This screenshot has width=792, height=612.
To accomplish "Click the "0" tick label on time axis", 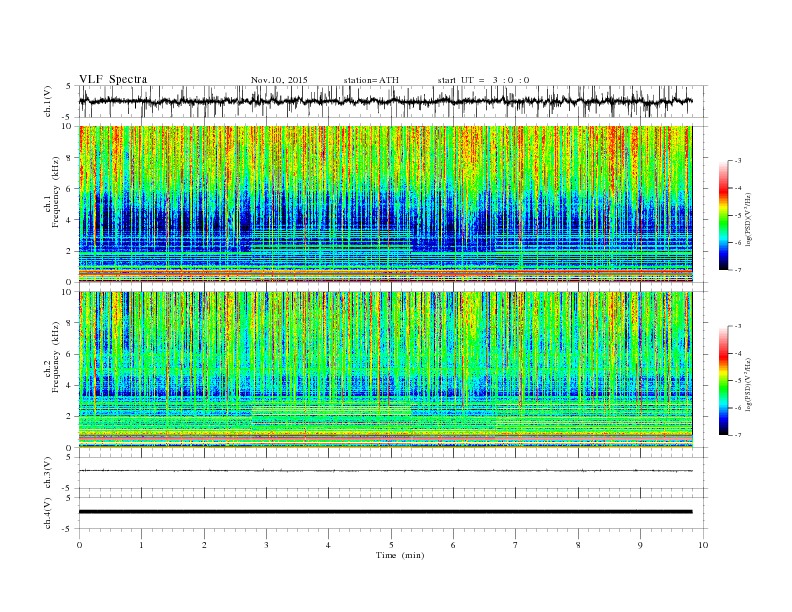I will point(79,545).
